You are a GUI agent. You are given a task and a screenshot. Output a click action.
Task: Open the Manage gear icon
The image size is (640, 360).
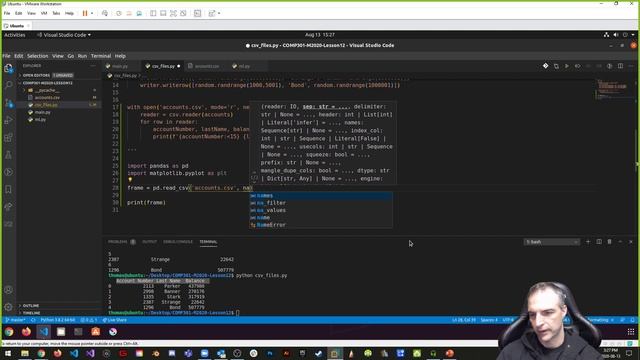[9, 307]
